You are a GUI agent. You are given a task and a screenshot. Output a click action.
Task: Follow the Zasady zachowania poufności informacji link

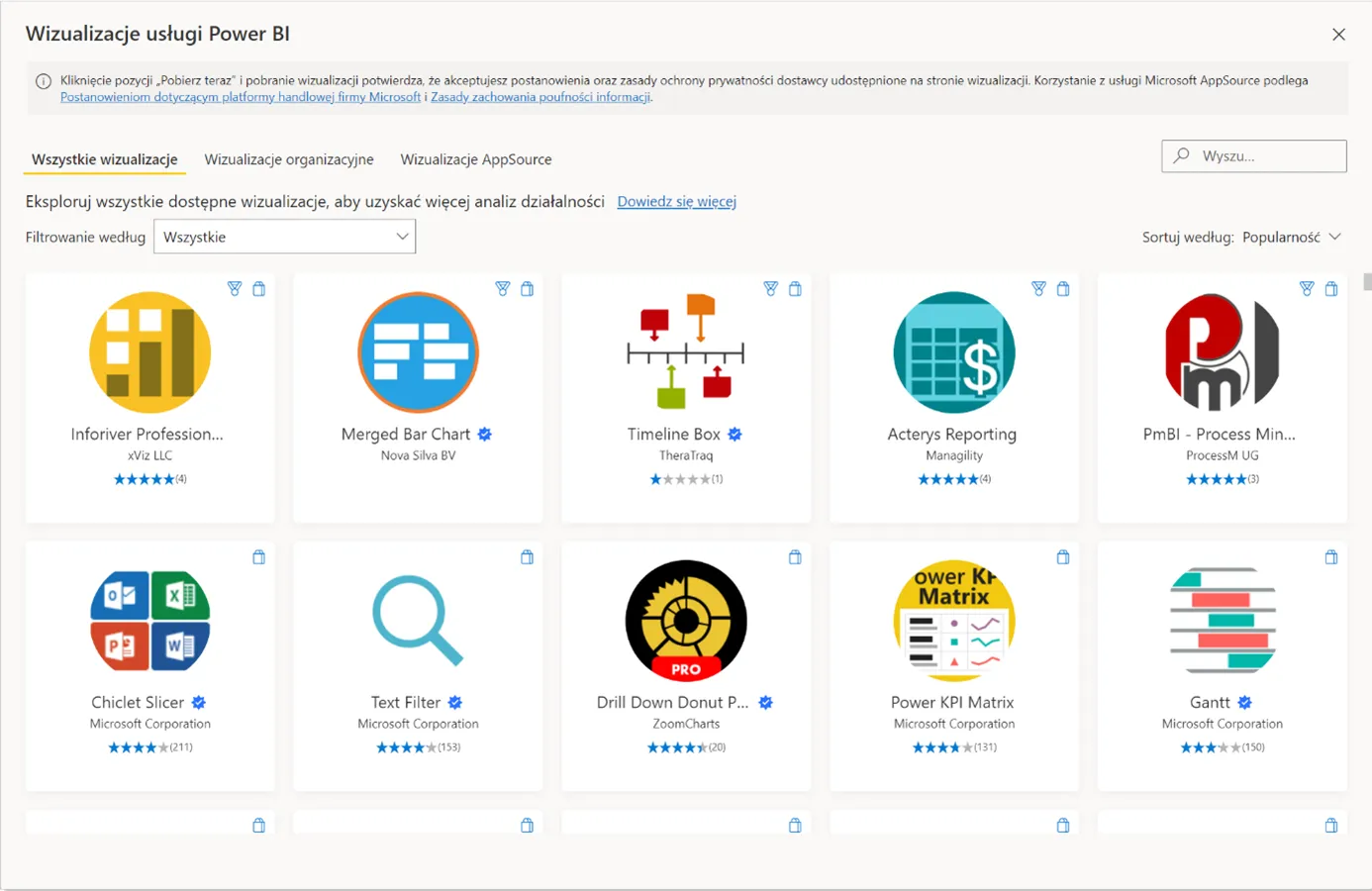coord(540,97)
